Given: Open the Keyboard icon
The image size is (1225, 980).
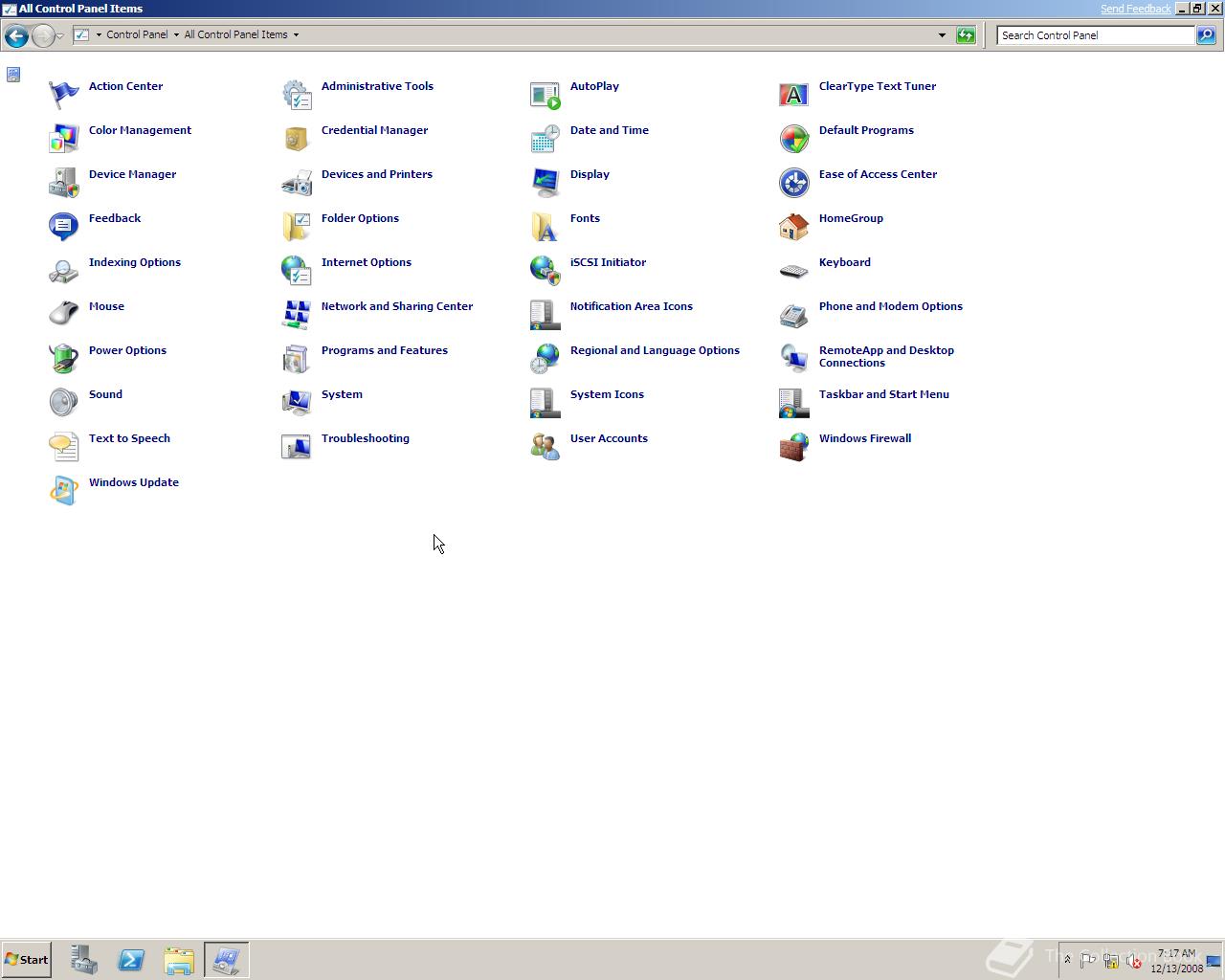Looking at the screenshot, I should (794, 270).
